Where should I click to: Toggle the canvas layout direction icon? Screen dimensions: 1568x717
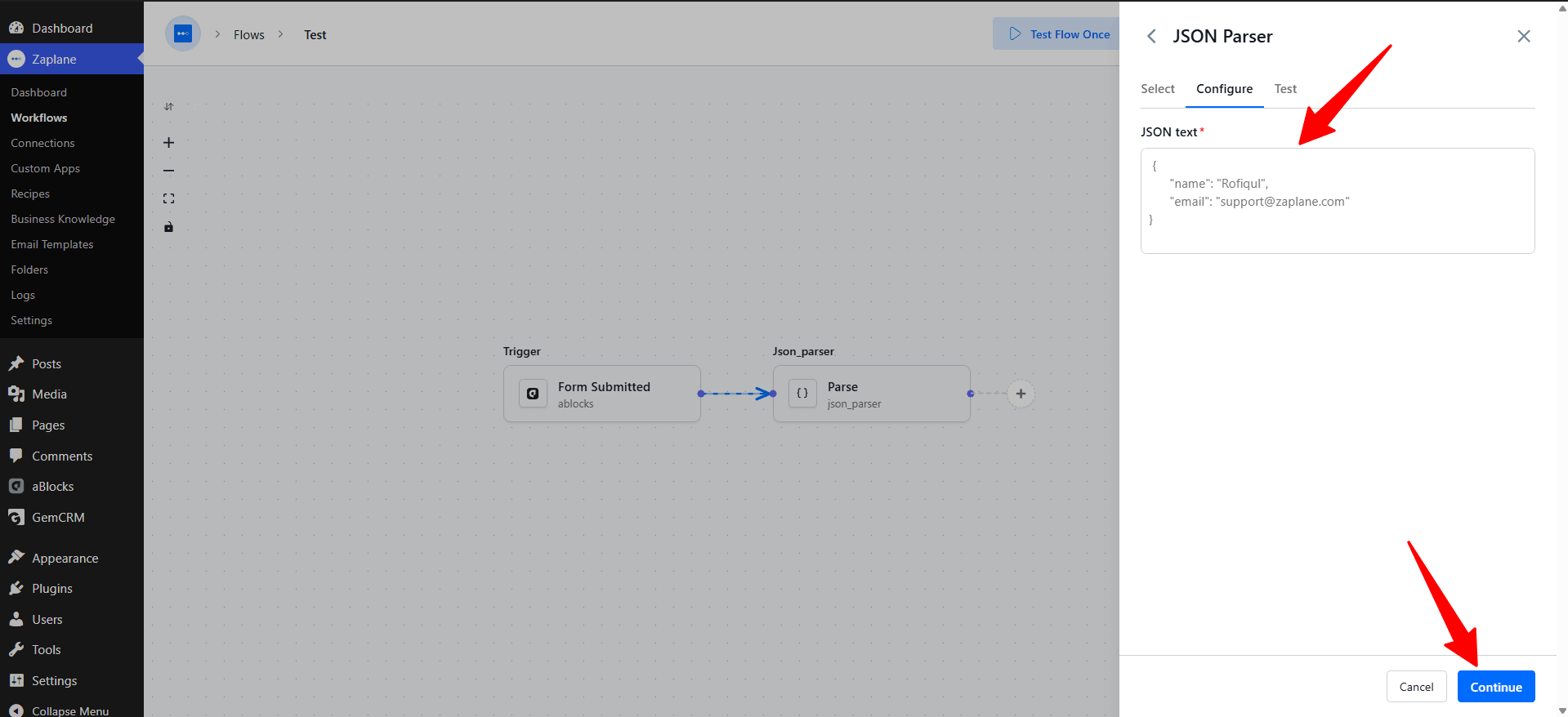pos(168,107)
